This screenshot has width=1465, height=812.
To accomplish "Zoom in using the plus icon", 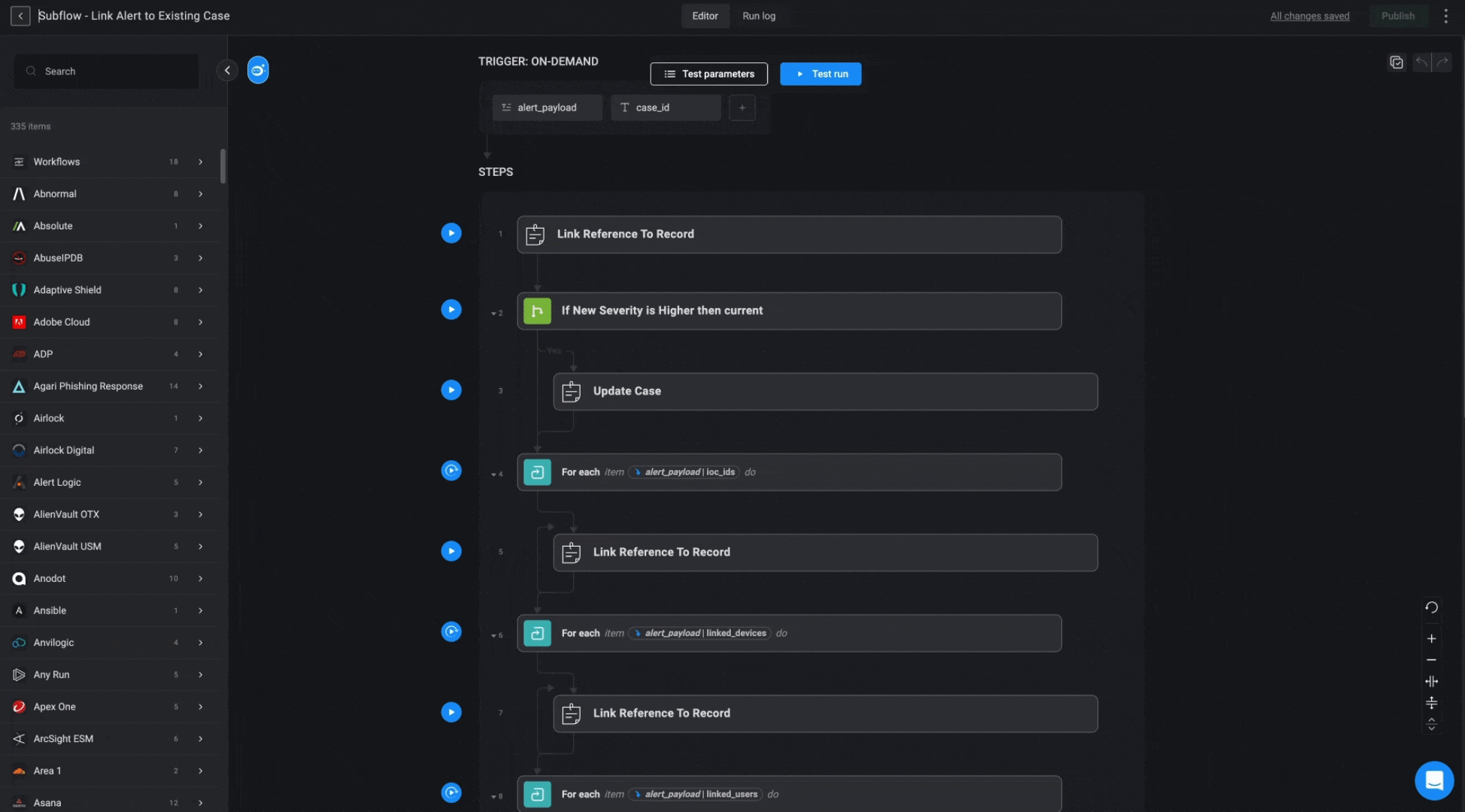I will (1431, 639).
